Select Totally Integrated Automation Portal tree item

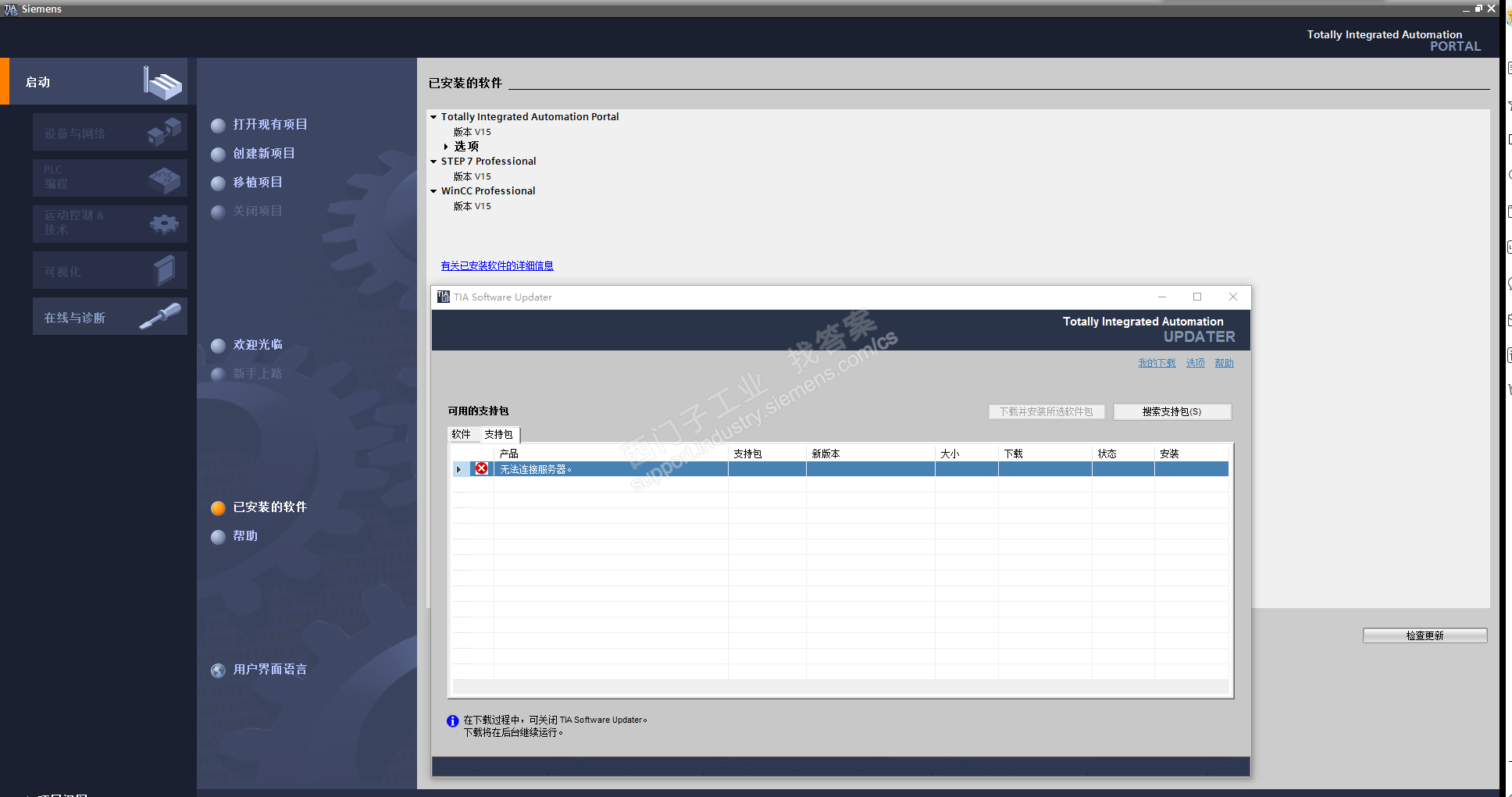(530, 117)
